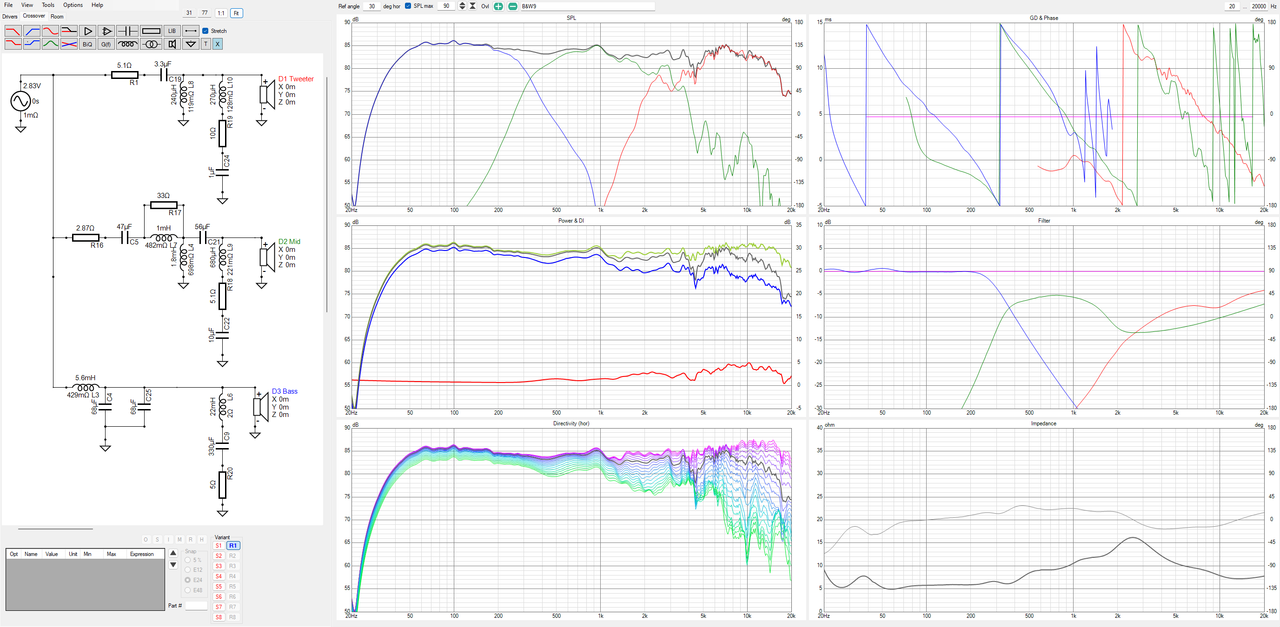1280x627 pixels.
Task: Open the Options menu
Action: pyautogui.click(x=73, y=5)
